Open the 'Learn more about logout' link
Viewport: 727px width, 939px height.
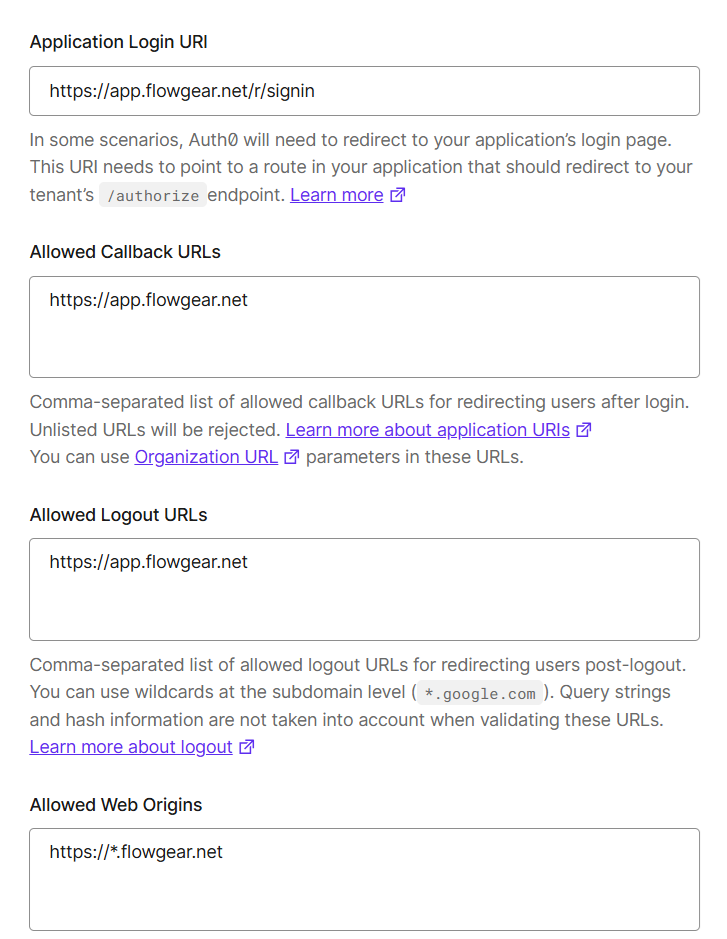(x=131, y=747)
